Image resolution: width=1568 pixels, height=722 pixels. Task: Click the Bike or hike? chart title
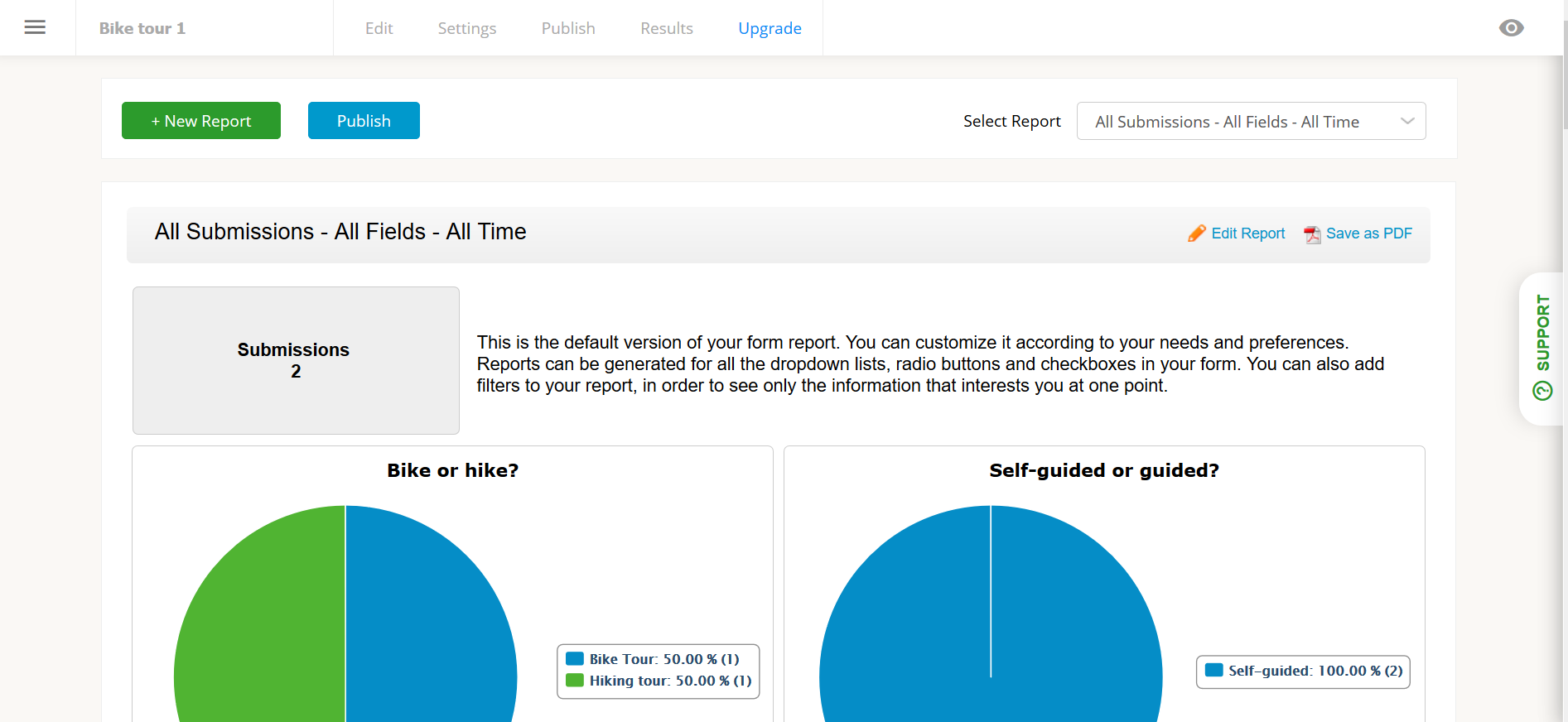[x=452, y=470]
